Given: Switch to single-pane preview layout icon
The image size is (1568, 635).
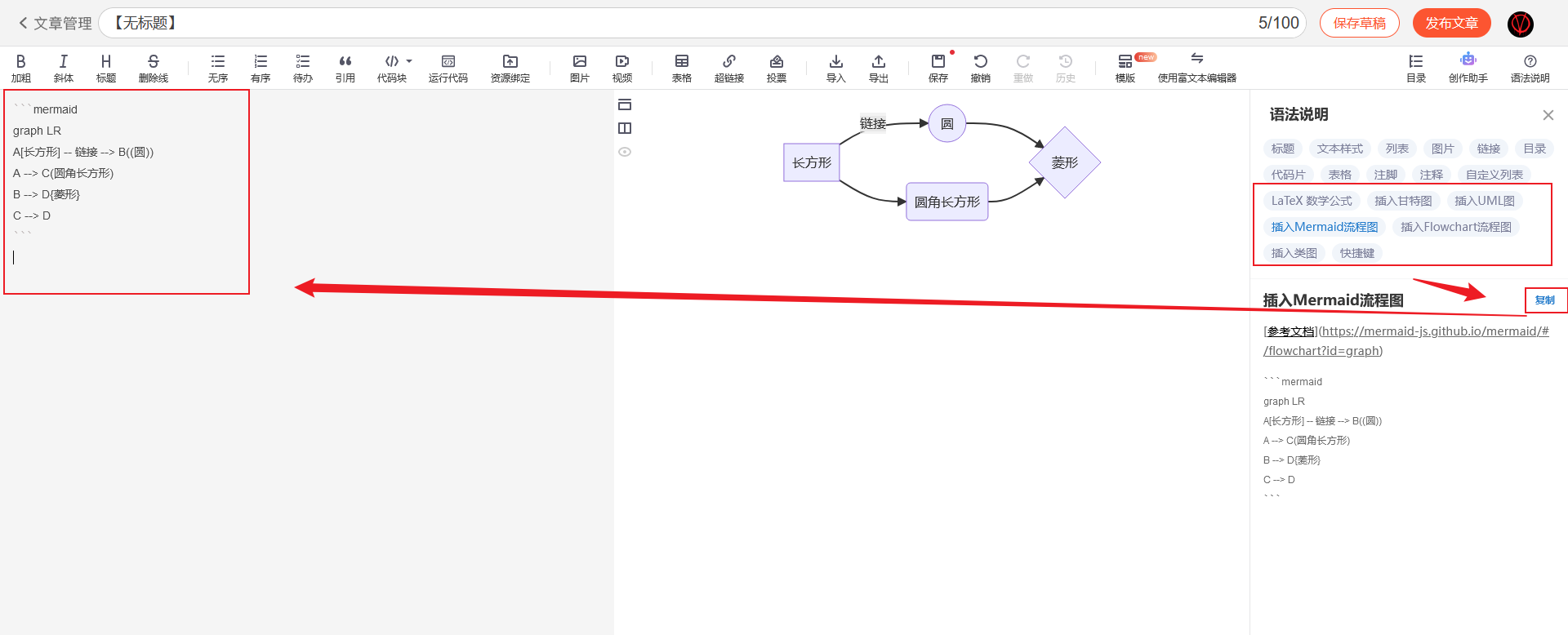Looking at the screenshot, I should pyautogui.click(x=625, y=104).
